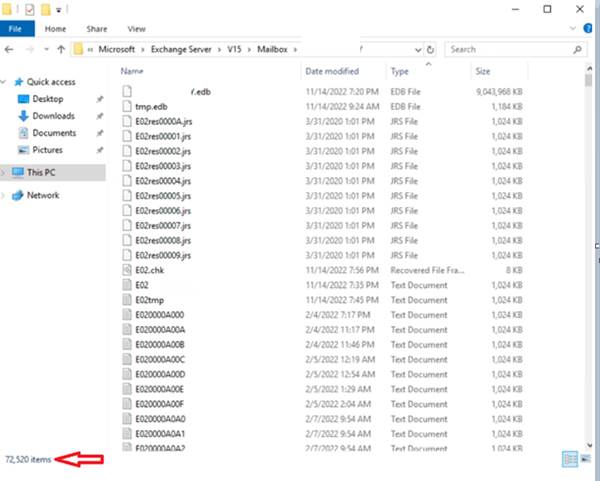Switch to Details view icon in status bar
Screen dimensions: 600x481
pos(569,458)
